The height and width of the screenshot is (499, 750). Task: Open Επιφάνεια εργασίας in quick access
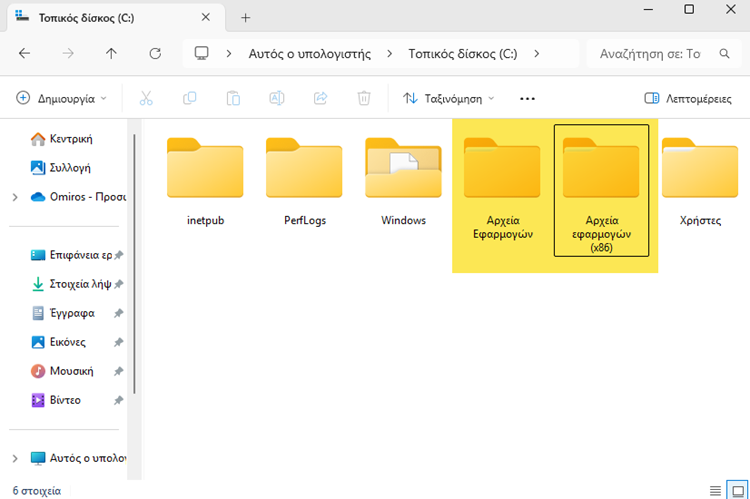71,255
